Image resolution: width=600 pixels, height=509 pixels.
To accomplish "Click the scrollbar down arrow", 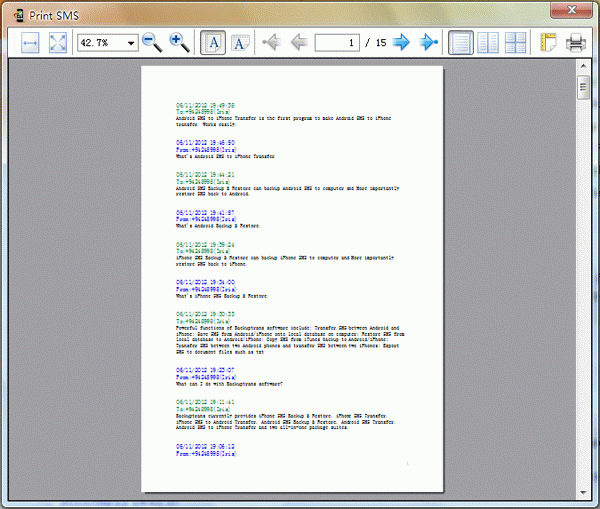I will (583, 493).
